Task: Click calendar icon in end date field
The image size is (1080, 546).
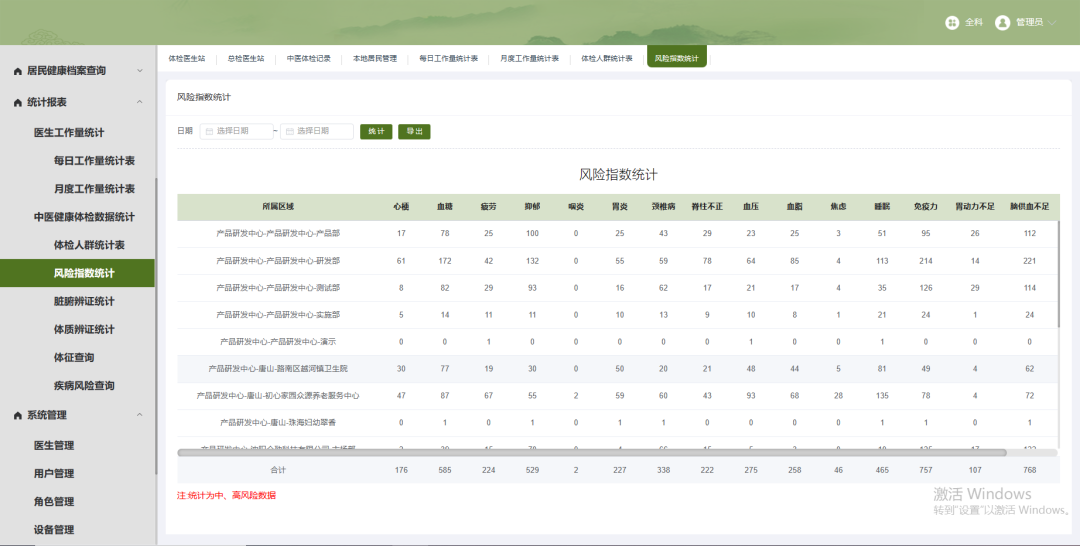Action: (x=288, y=132)
